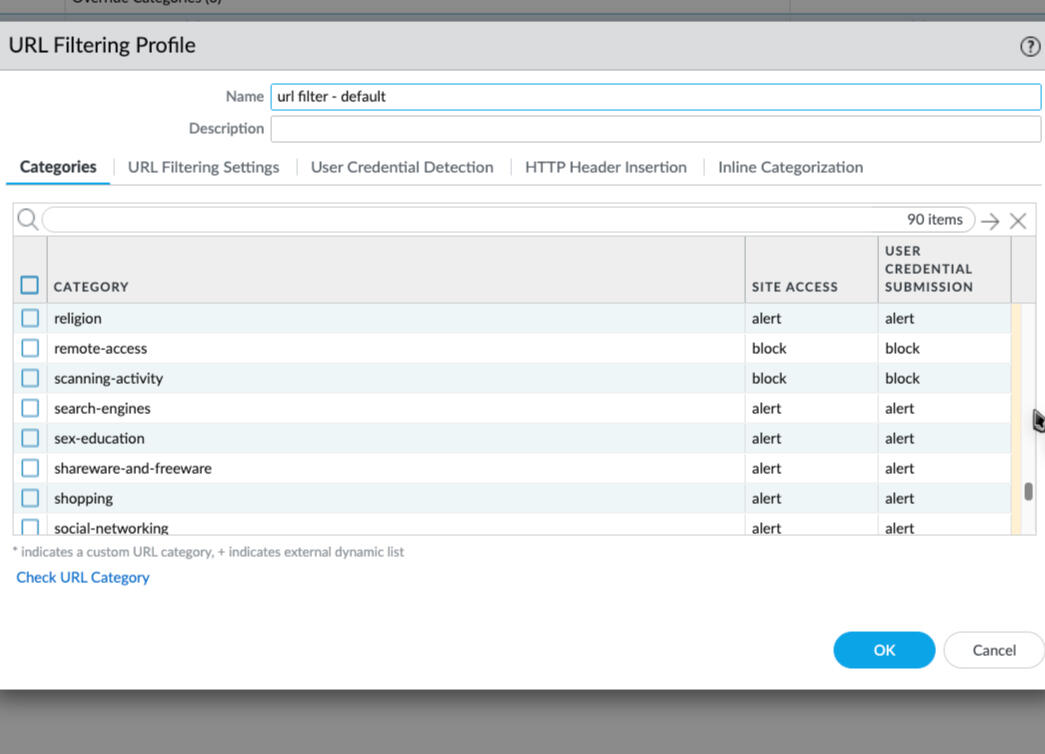The image size is (1045, 754).
Task: Toggle the search-engines row checkbox
Action: click(x=30, y=408)
